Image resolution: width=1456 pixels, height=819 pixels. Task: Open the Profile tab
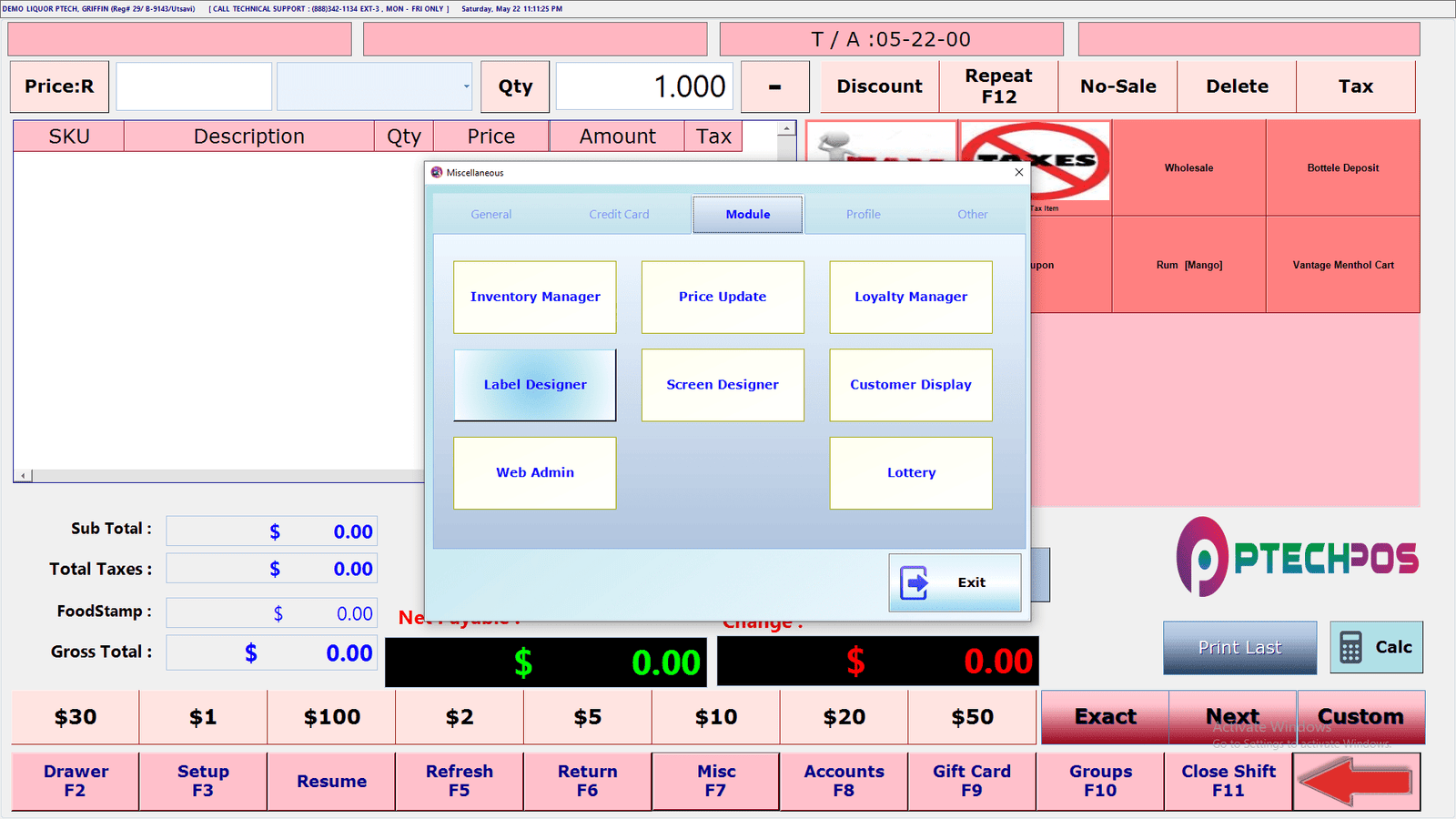click(864, 215)
